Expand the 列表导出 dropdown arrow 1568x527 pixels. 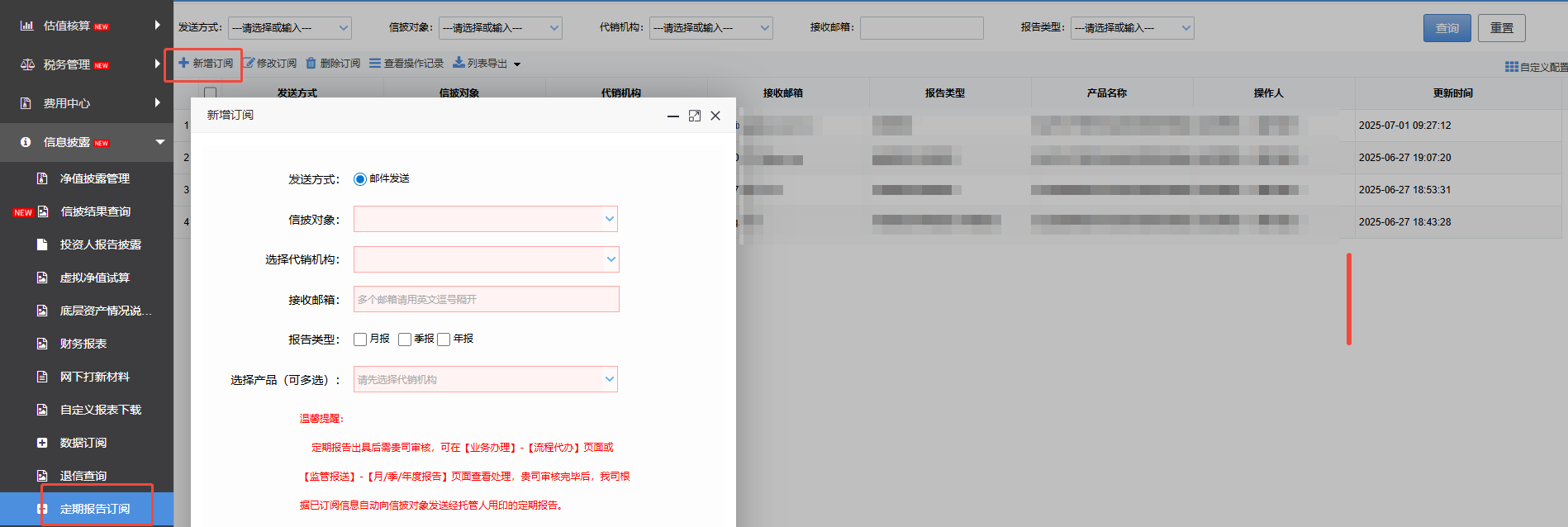tap(517, 64)
